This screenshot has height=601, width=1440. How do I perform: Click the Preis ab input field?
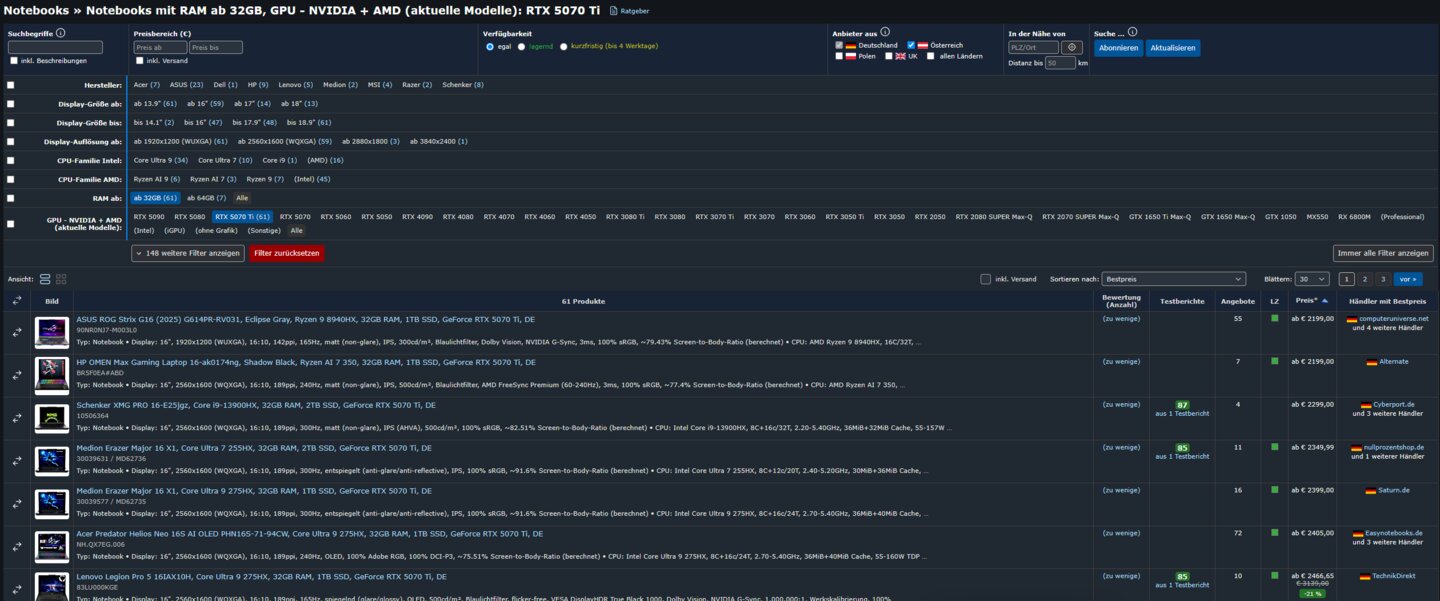point(160,47)
